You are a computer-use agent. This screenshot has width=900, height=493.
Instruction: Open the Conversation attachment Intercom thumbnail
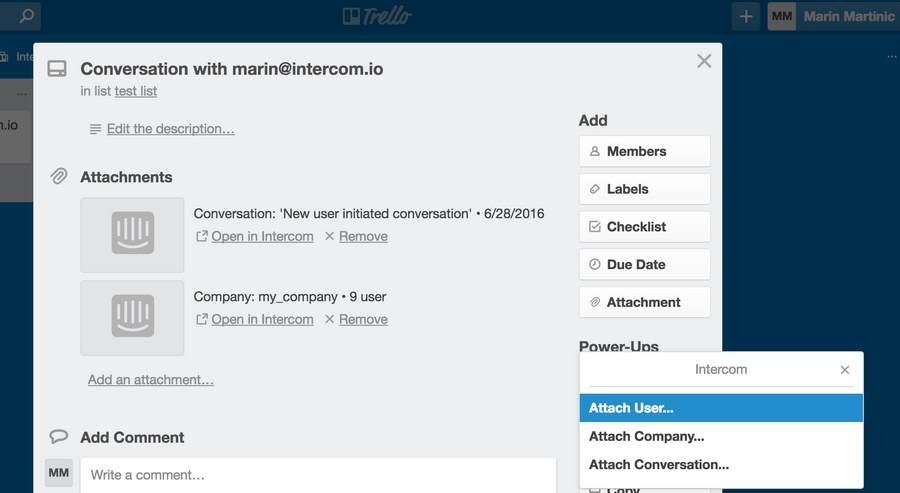[133, 235]
